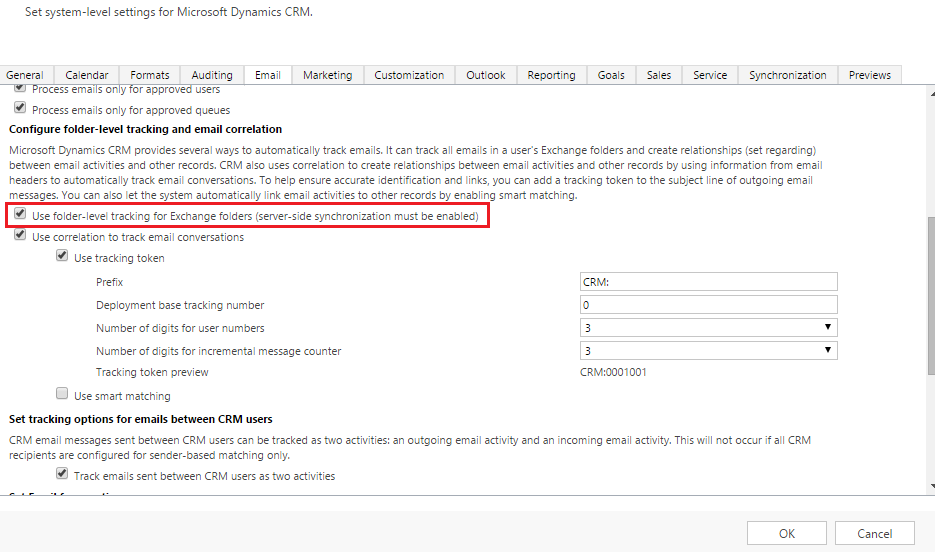The image size is (935, 552).
Task: Click the Cancel button
Action: click(875, 534)
